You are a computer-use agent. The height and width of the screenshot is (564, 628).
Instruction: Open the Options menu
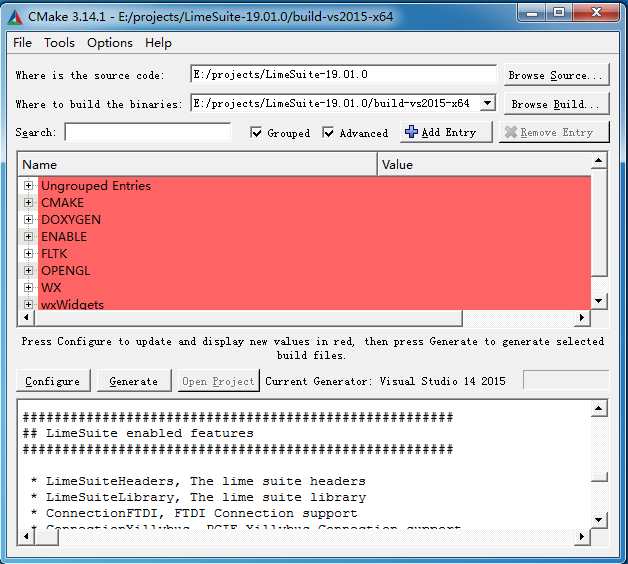pyautogui.click(x=110, y=42)
